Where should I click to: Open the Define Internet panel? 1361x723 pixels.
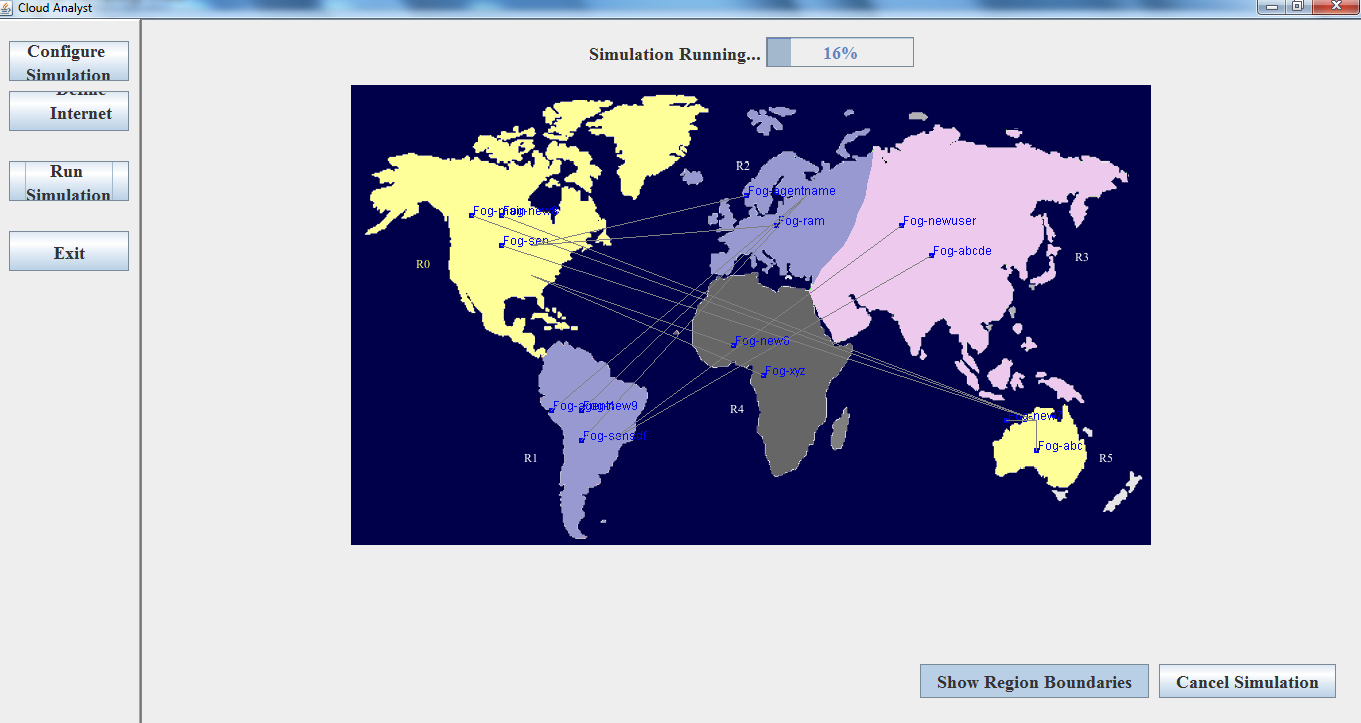click(69, 111)
